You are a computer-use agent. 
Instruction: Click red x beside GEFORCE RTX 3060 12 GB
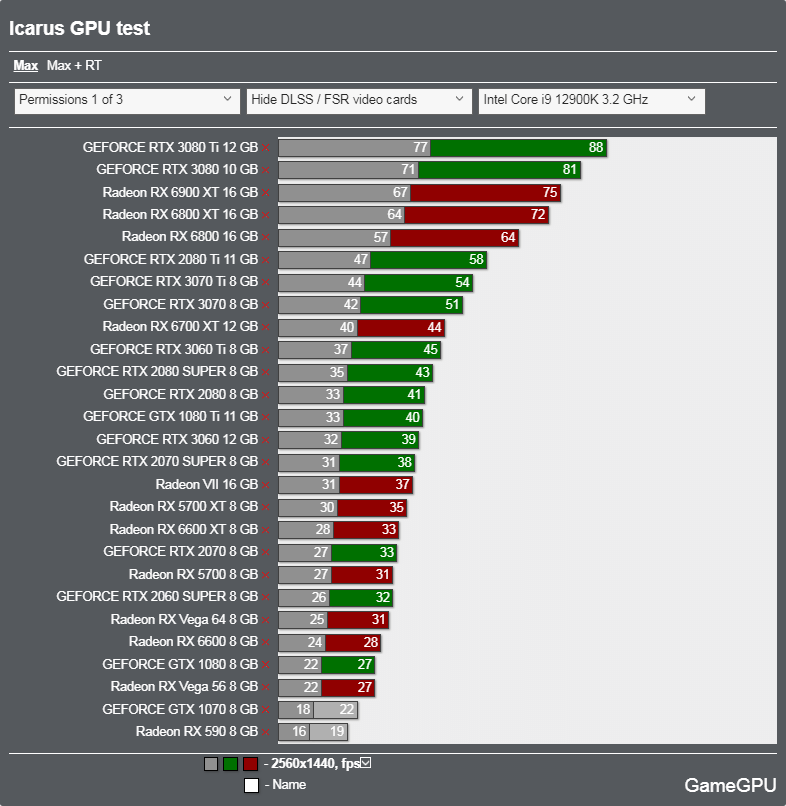click(266, 440)
